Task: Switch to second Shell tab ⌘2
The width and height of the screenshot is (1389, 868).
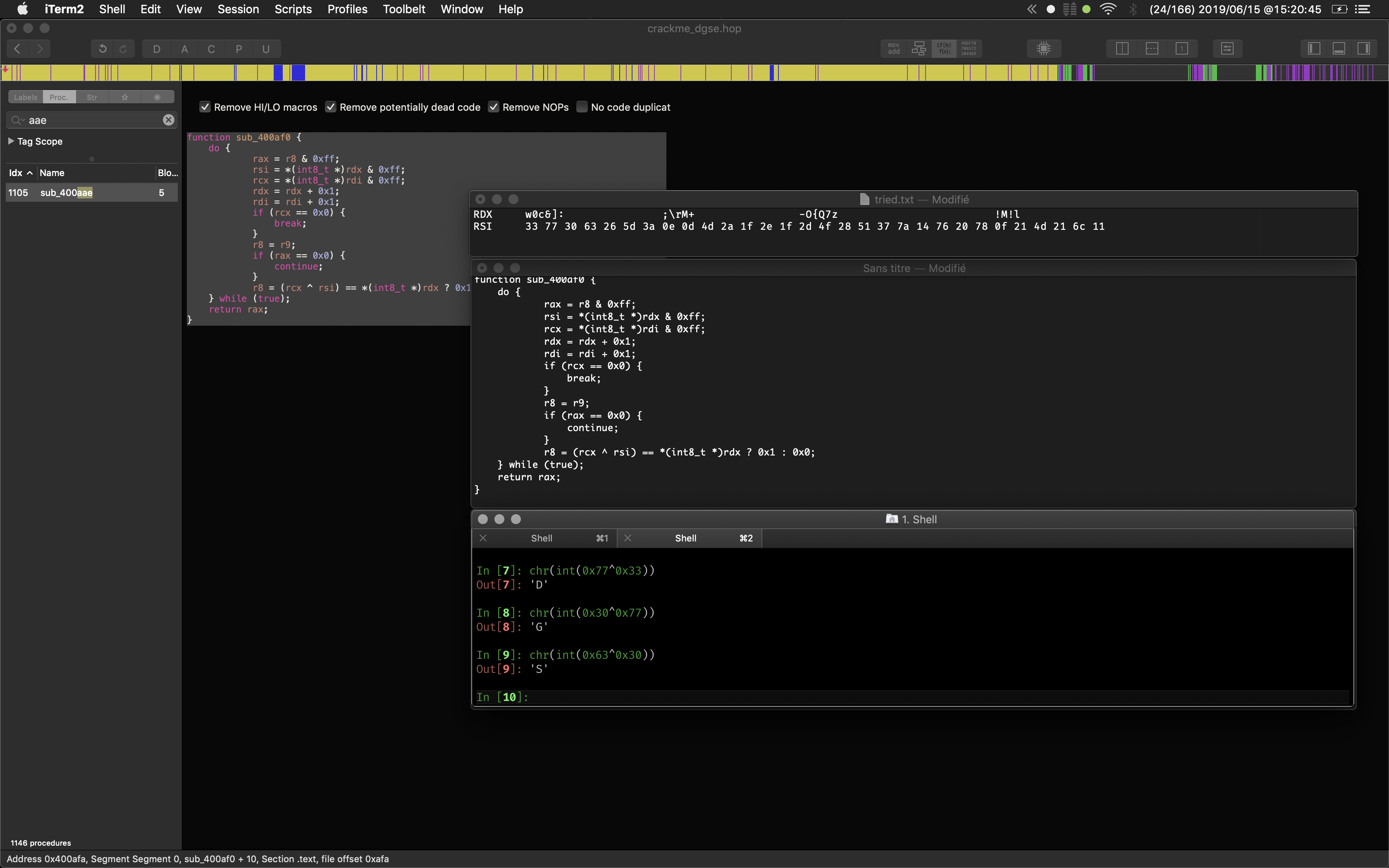Action: 689,538
